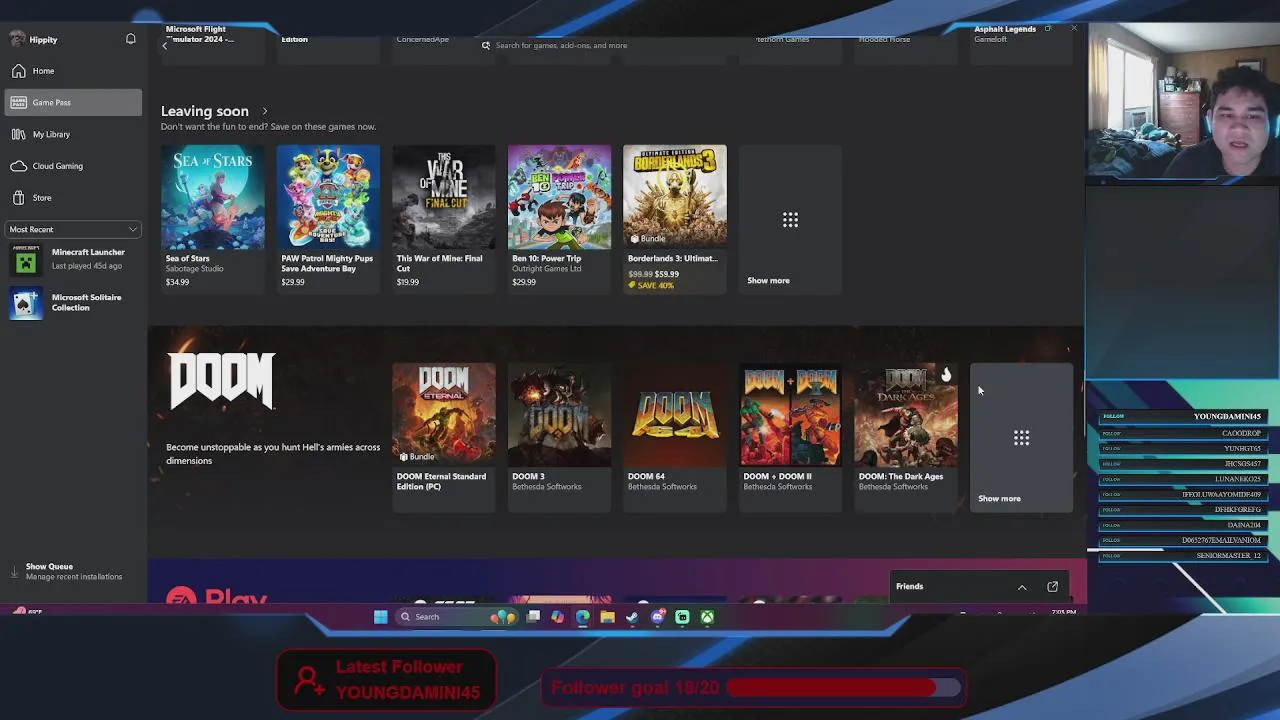Go to Home in sidebar
The width and height of the screenshot is (1280, 720).
point(73,71)
